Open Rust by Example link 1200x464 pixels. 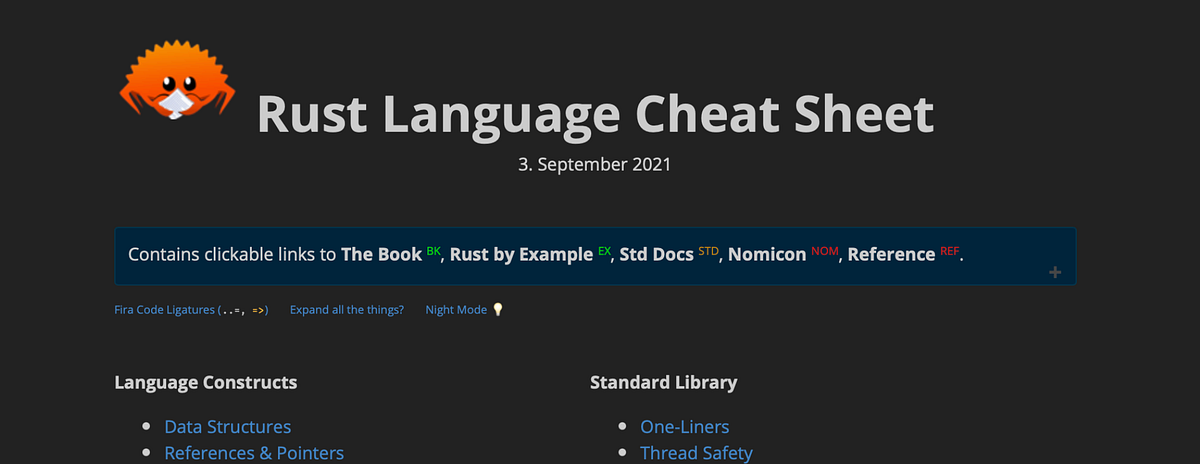point(521,254)
